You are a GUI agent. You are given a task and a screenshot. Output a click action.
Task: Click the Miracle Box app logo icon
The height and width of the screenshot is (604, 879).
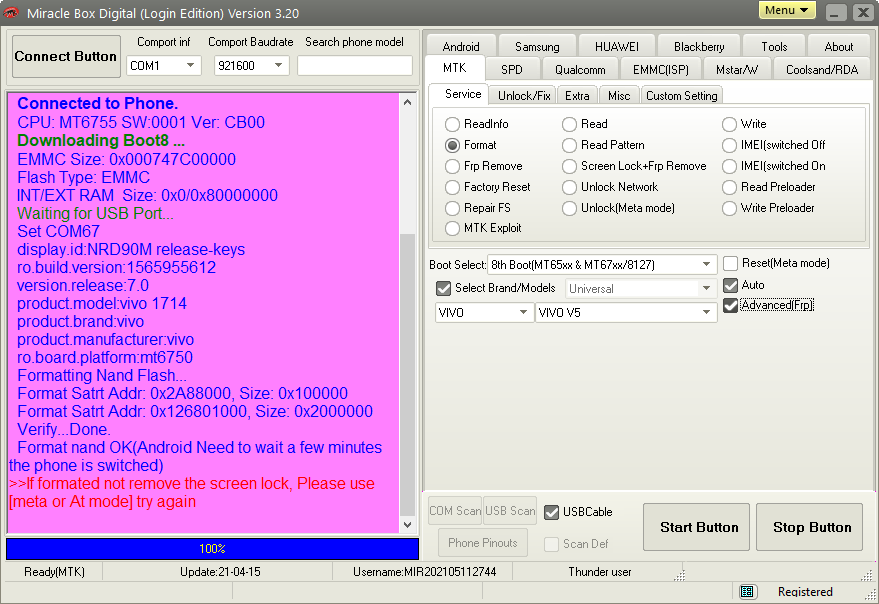11,12
